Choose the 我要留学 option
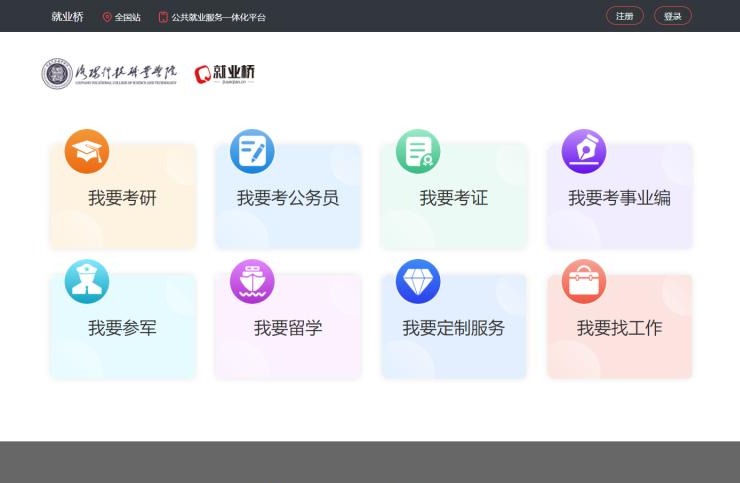Image resolution: width=740 pixels, height=483 pixels. click(288, 328)
